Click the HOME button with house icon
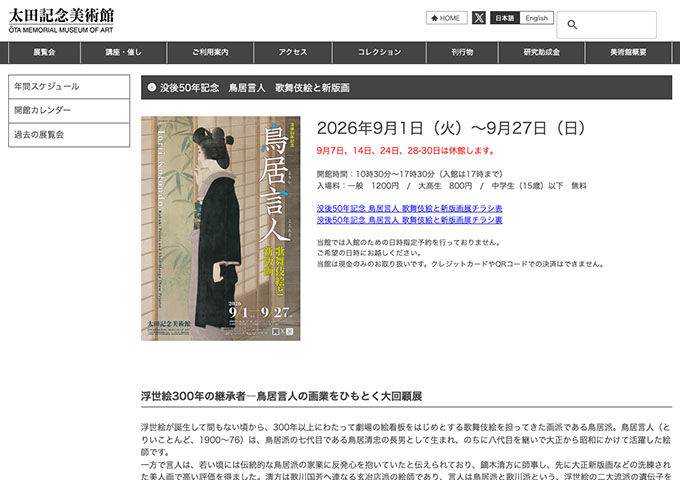Screen dimensions: 680x480 point(446,18)
